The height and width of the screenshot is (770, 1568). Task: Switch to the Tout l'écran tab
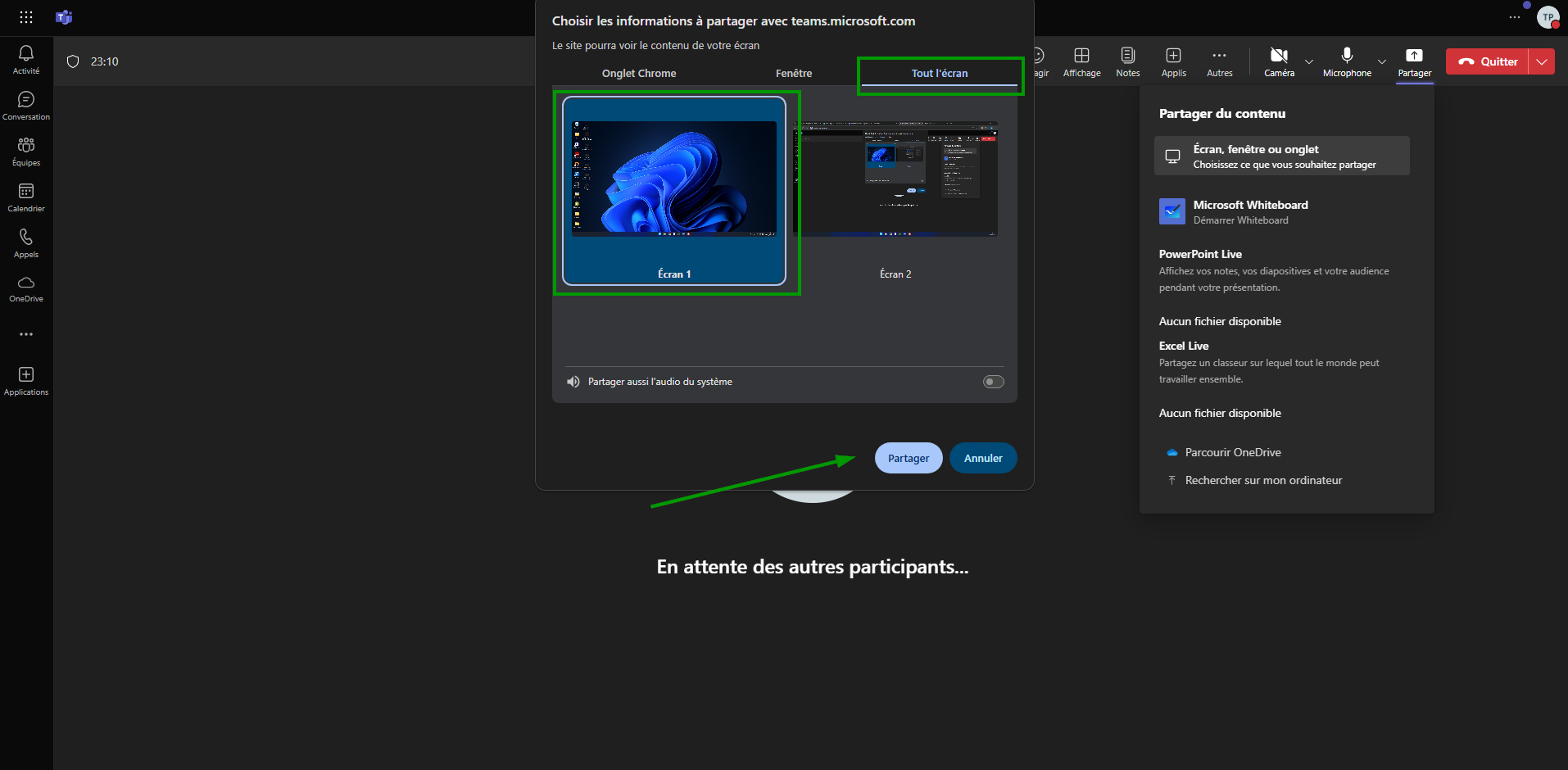940,73
